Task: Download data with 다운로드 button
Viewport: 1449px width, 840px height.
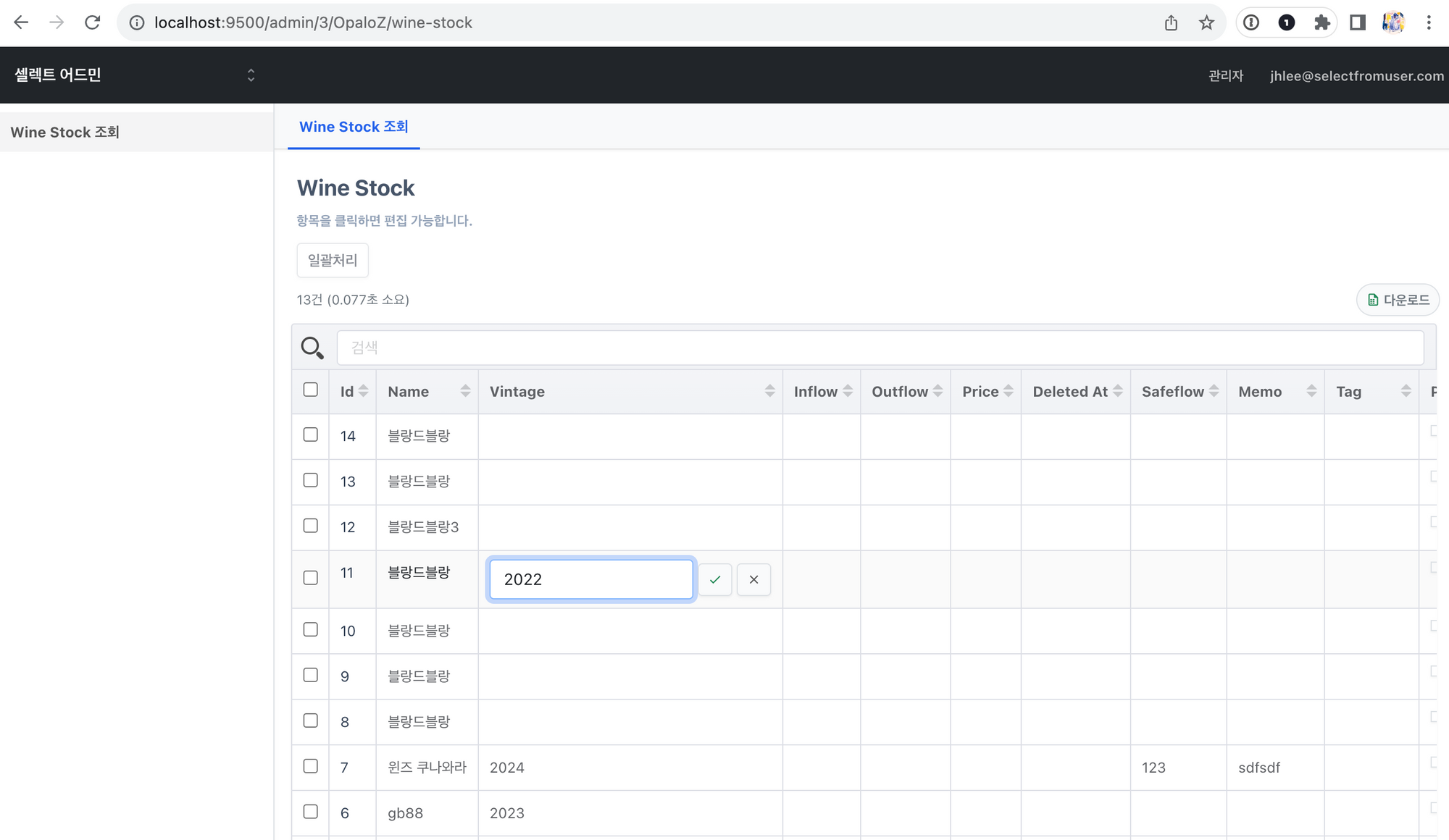Action: click(x=1398, y=300)
